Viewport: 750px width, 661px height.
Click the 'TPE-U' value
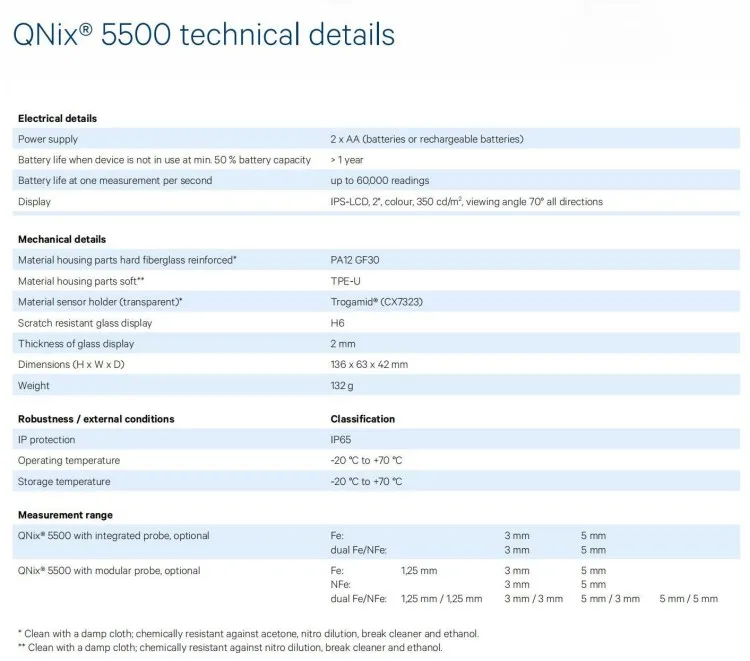point(345,281)
